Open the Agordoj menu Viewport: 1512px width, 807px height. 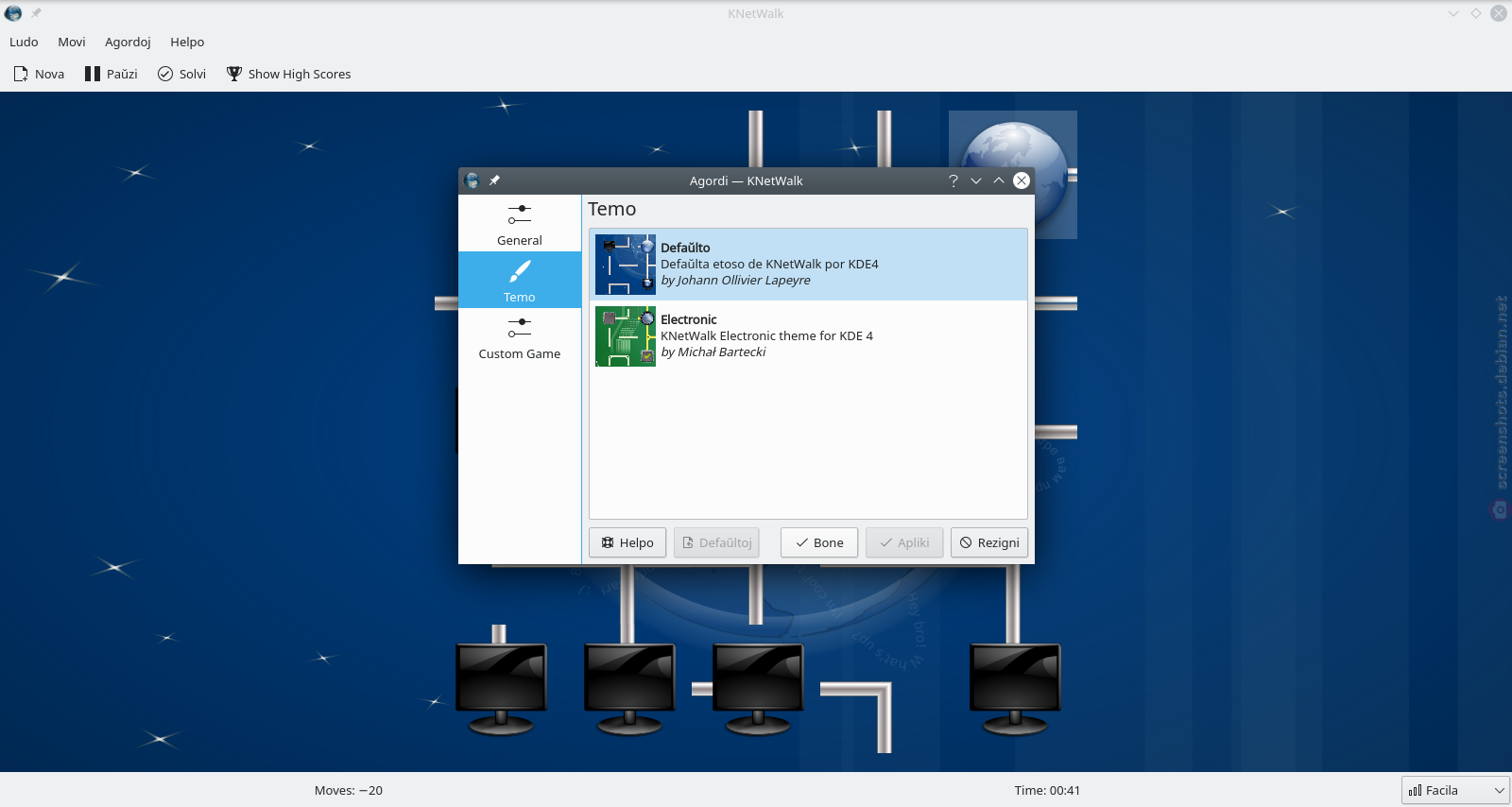point(128,42)
